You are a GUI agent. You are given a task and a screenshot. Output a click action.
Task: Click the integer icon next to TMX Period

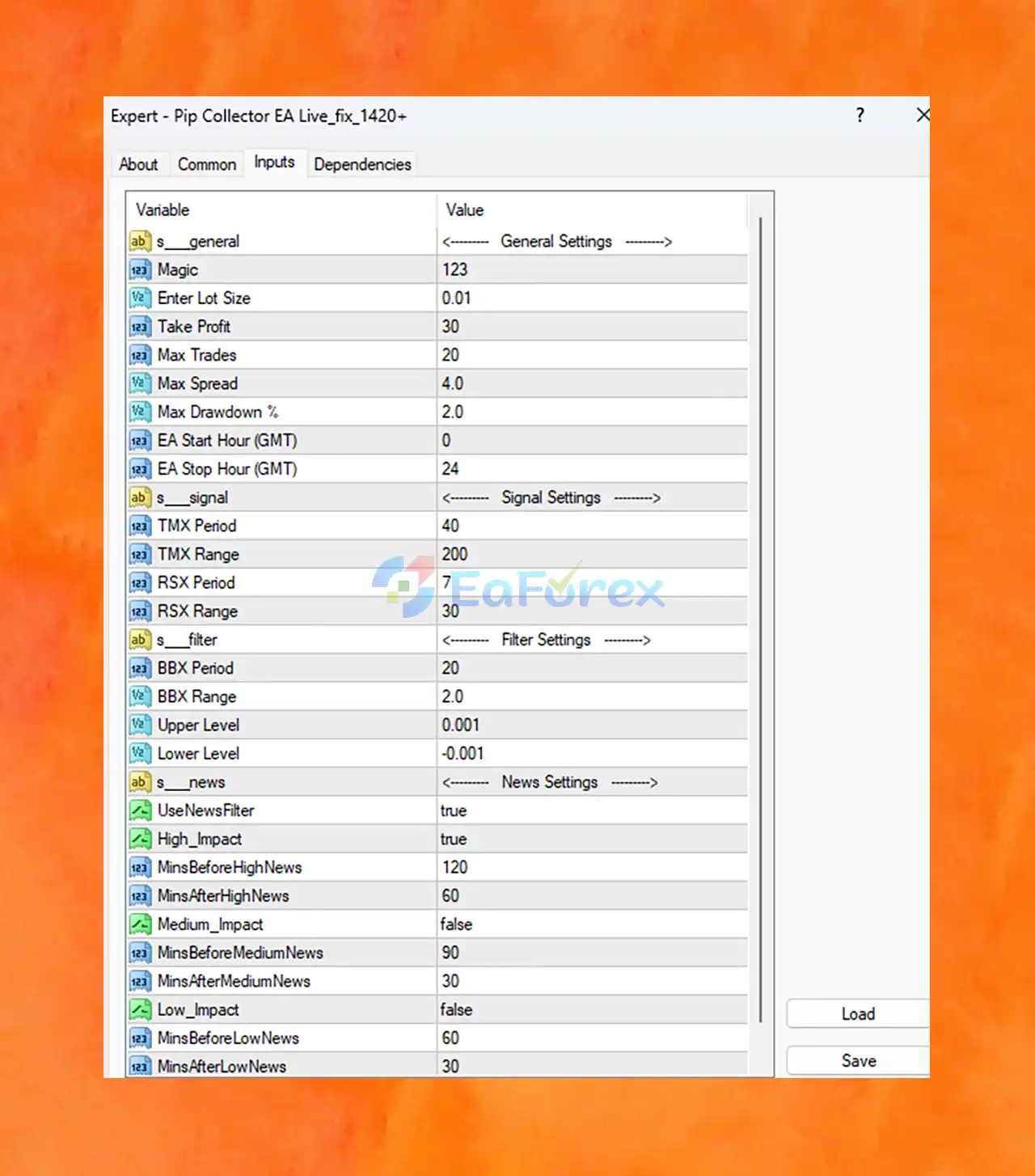click(x=140, y=526)
